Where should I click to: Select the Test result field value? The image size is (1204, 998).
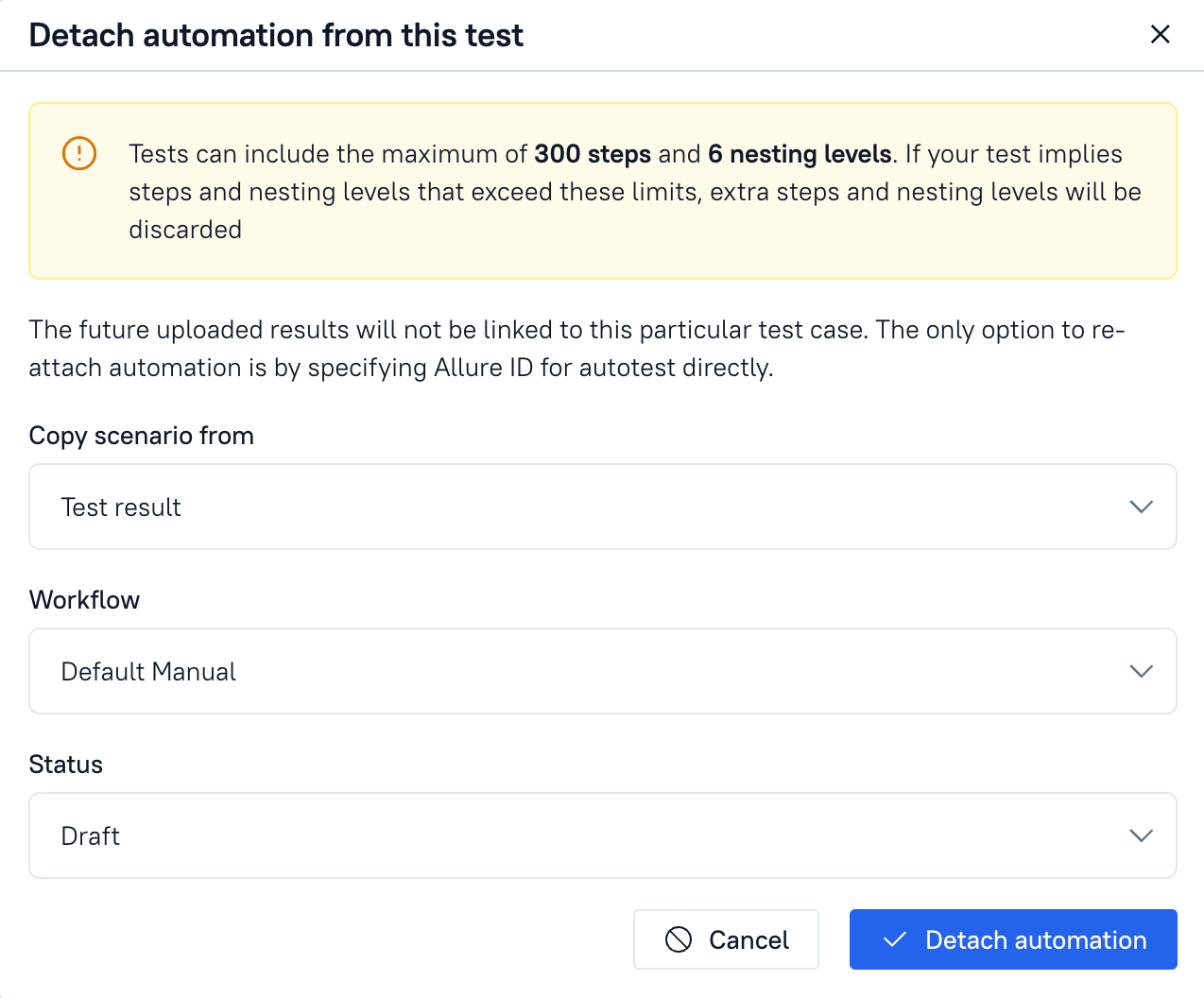tap(120, 507)
